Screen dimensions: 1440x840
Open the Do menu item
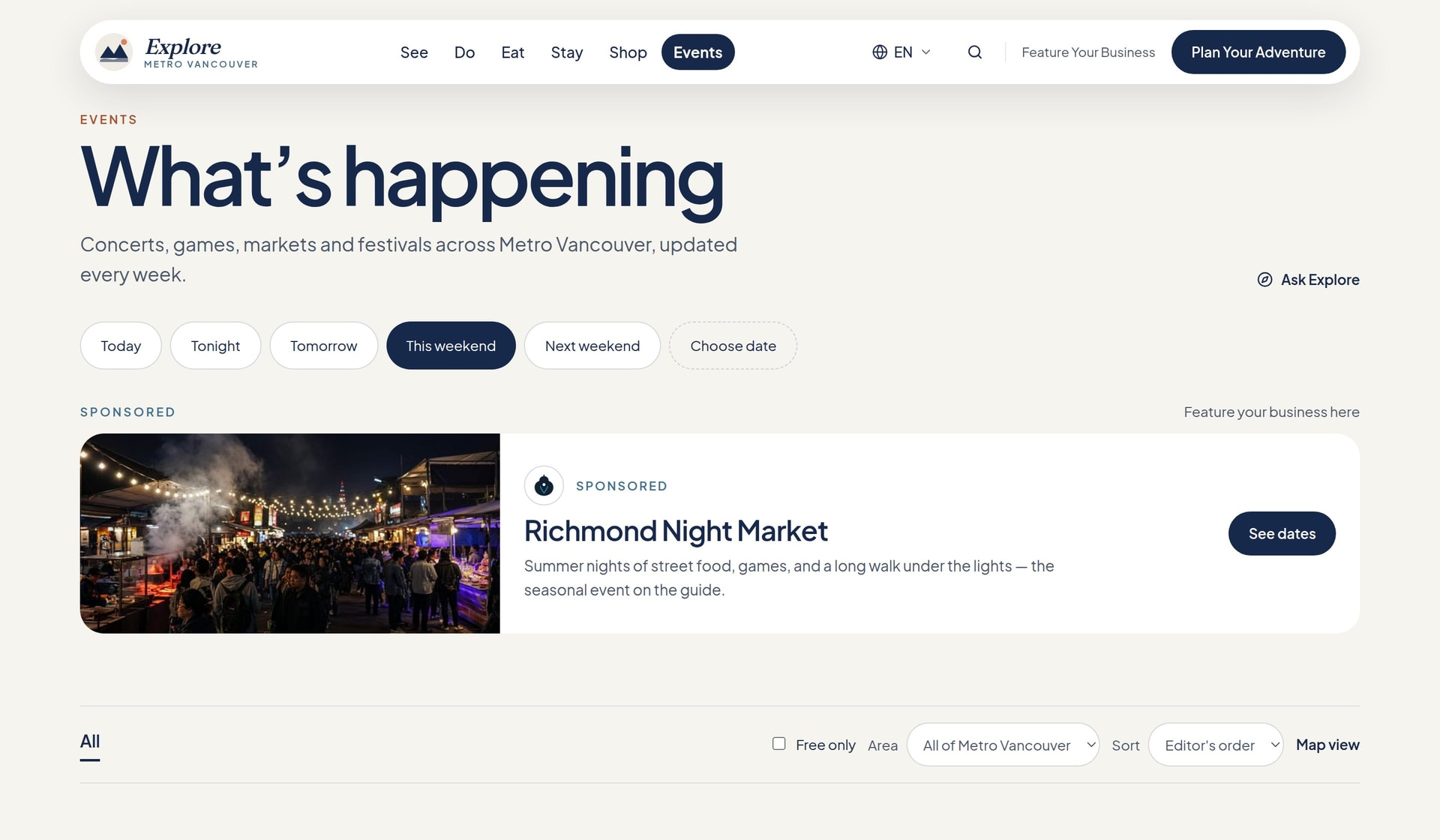pos(464,52)
